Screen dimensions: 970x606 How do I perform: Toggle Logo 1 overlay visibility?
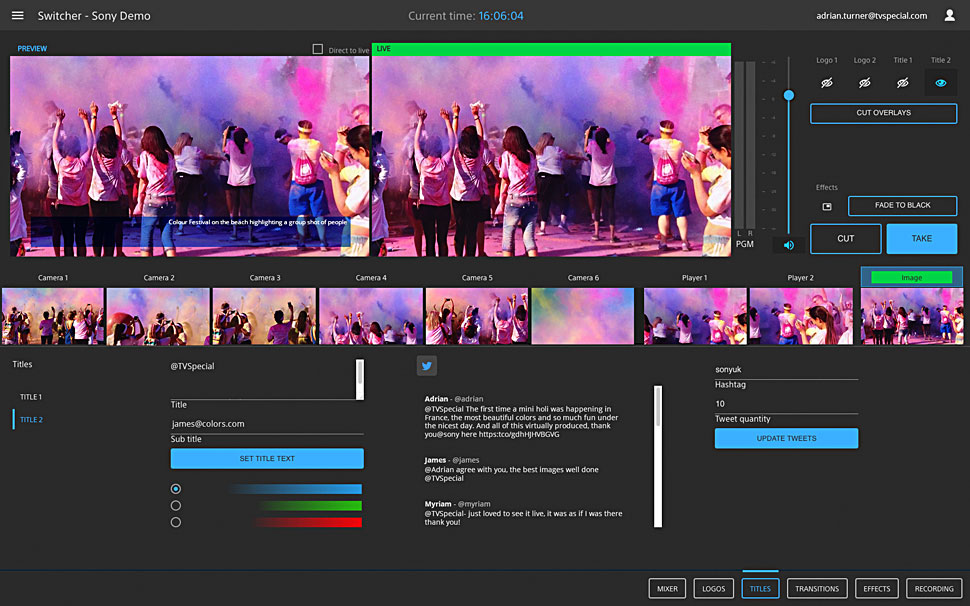click(827, 83)
